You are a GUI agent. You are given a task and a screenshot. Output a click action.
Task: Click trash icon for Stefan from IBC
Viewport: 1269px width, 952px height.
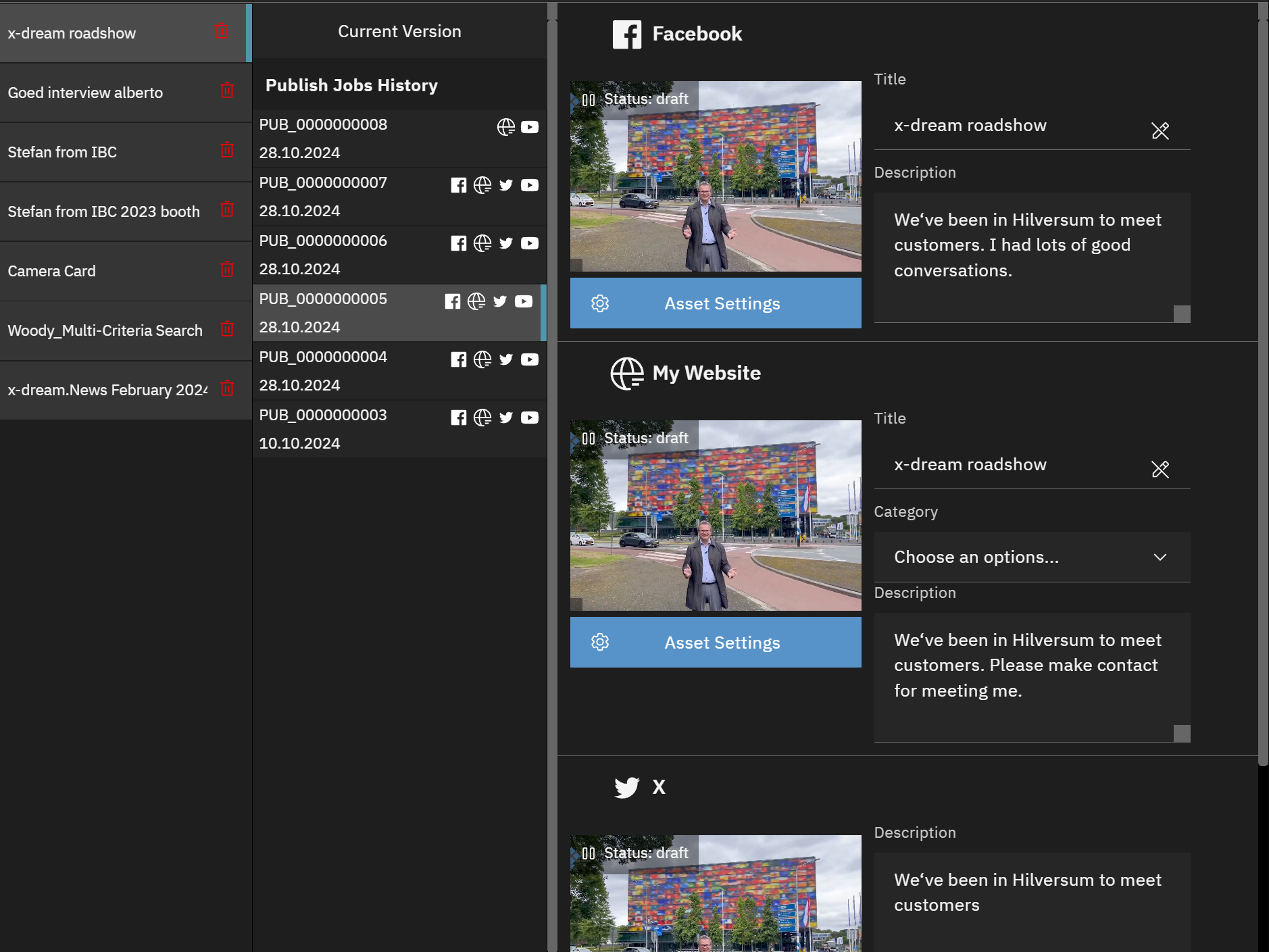coord(227,150)
